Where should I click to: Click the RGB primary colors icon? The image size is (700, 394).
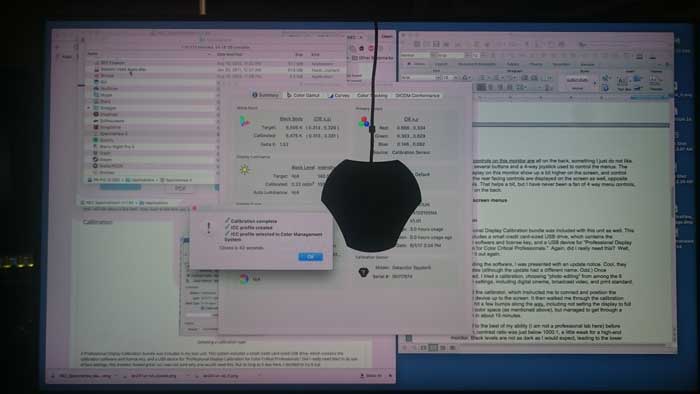click(x=364, y=121)
